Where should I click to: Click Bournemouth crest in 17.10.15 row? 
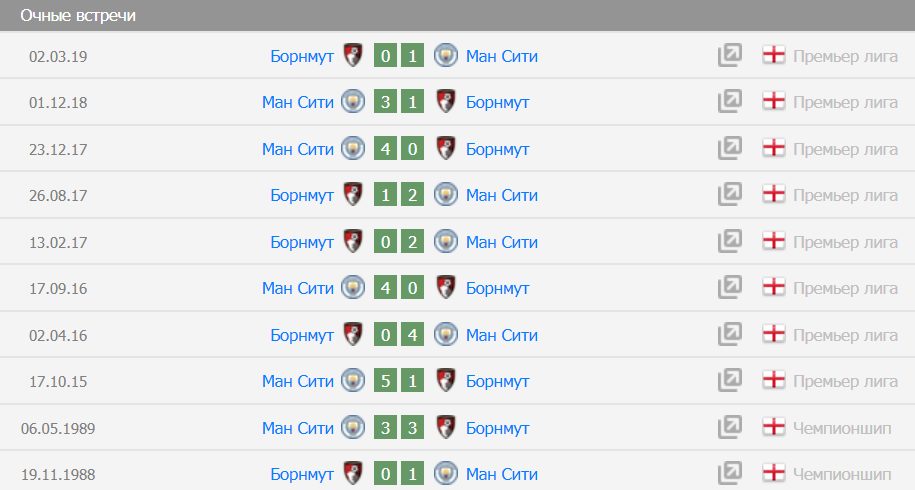click(447, 381)
